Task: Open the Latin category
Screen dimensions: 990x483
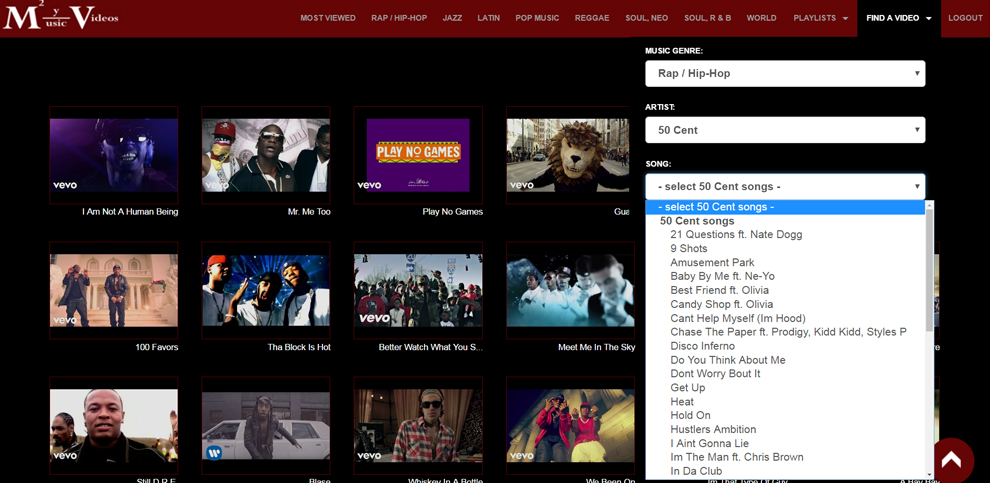Action: [x=489, y=18]
